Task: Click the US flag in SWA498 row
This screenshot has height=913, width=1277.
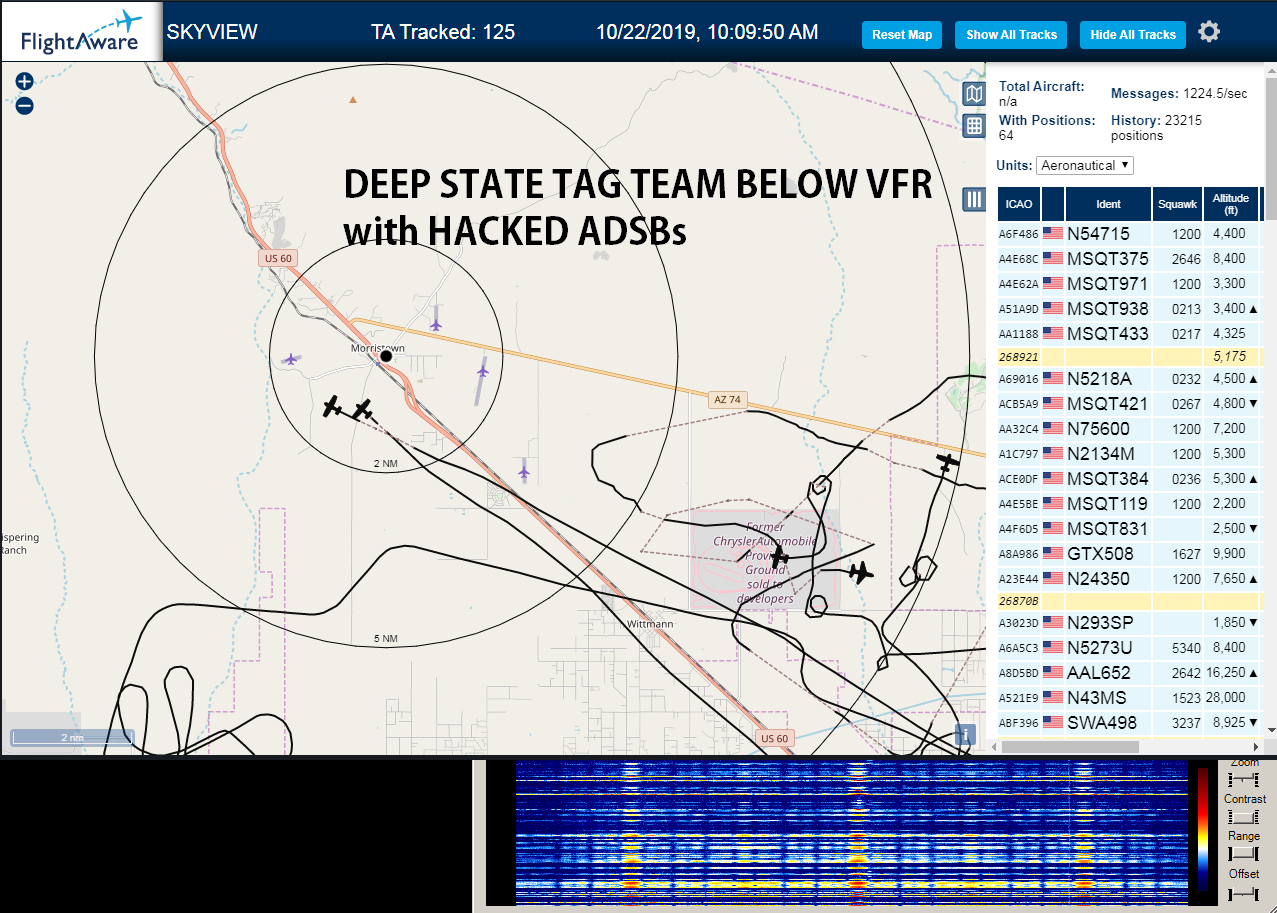Action: [1053, 721]
